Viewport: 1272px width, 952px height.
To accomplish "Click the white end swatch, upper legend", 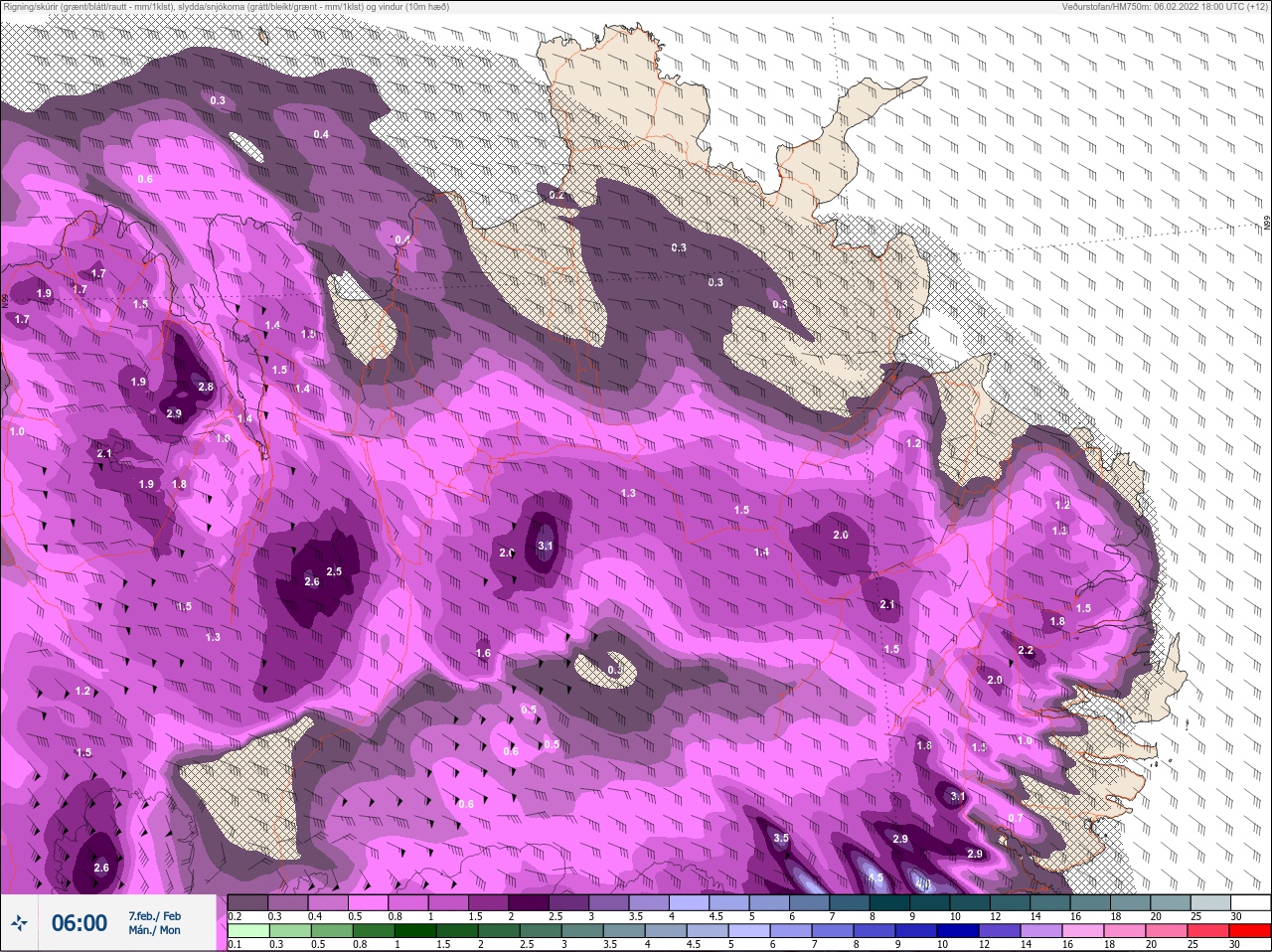I will point(1250,902).
